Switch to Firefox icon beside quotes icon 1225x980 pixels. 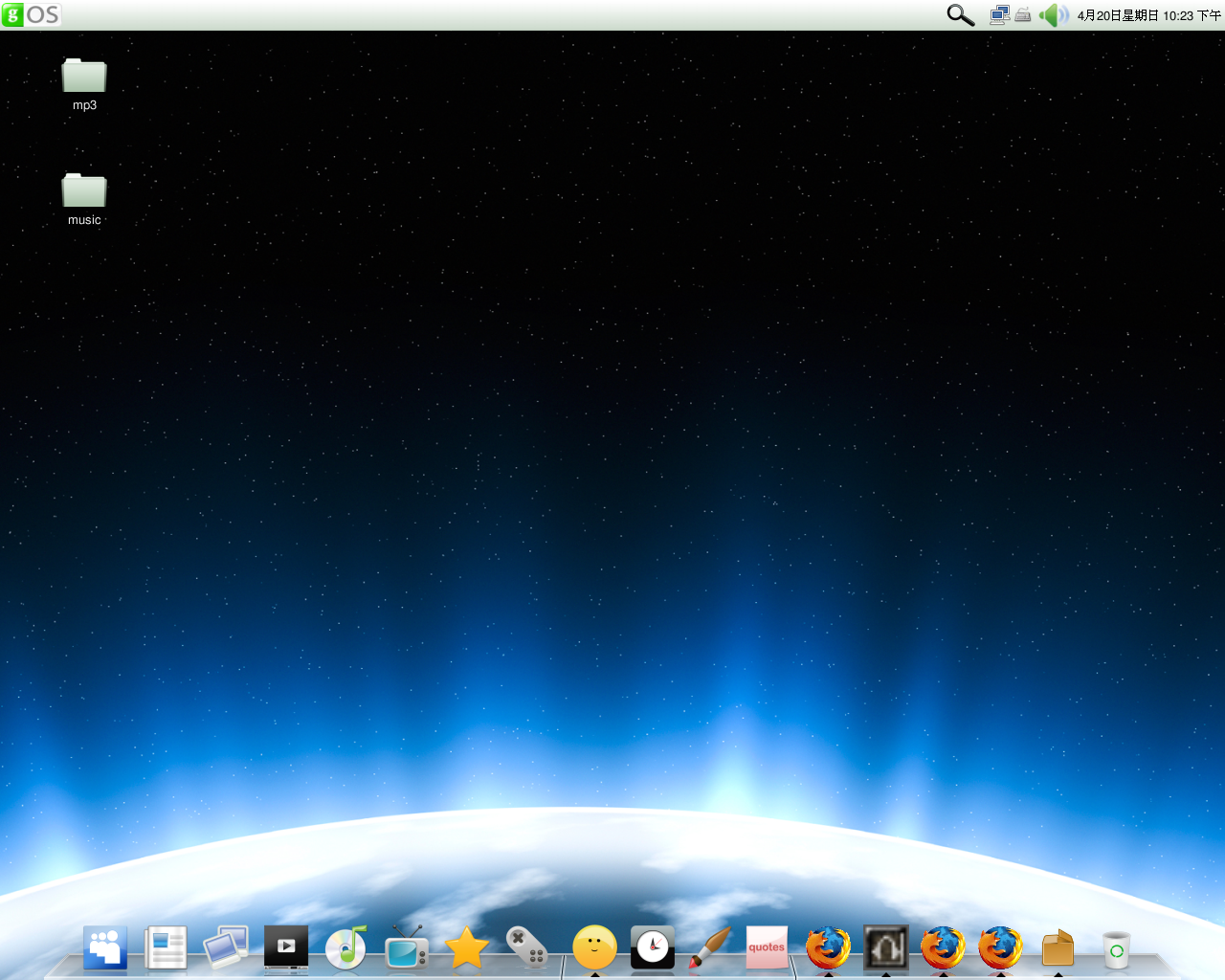point(828,948)
